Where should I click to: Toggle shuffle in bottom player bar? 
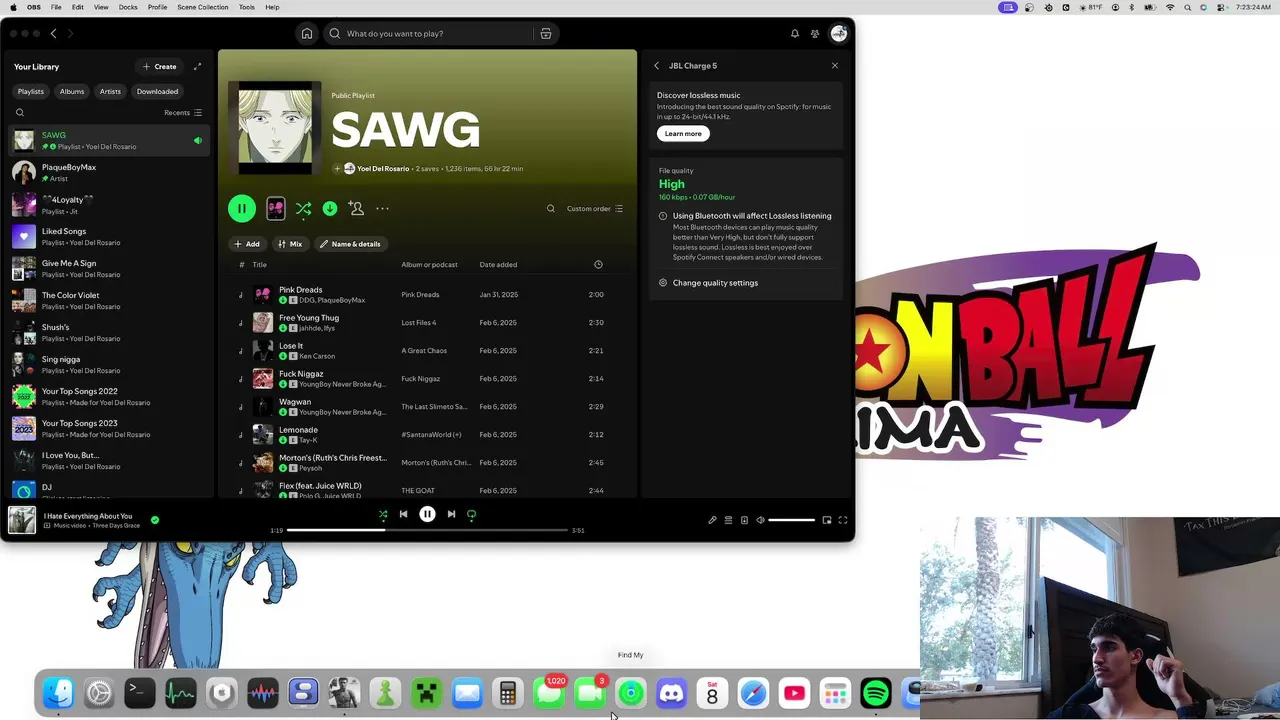[383, 514]
